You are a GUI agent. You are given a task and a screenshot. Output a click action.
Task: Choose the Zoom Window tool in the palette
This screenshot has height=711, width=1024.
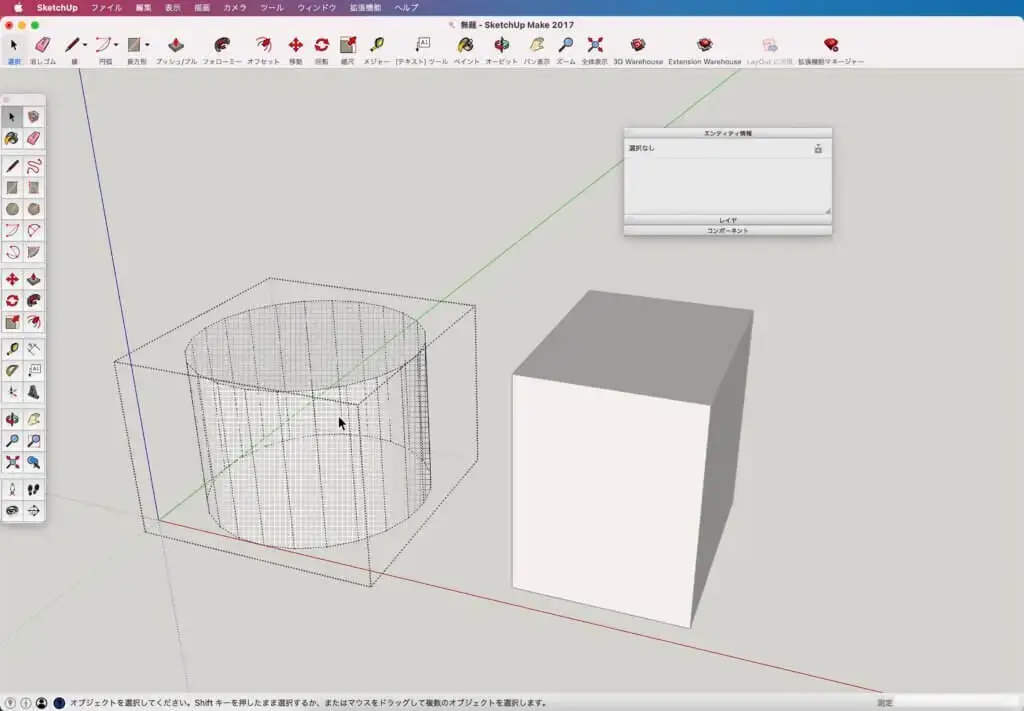pyautogui.click(x=33, y=441)
